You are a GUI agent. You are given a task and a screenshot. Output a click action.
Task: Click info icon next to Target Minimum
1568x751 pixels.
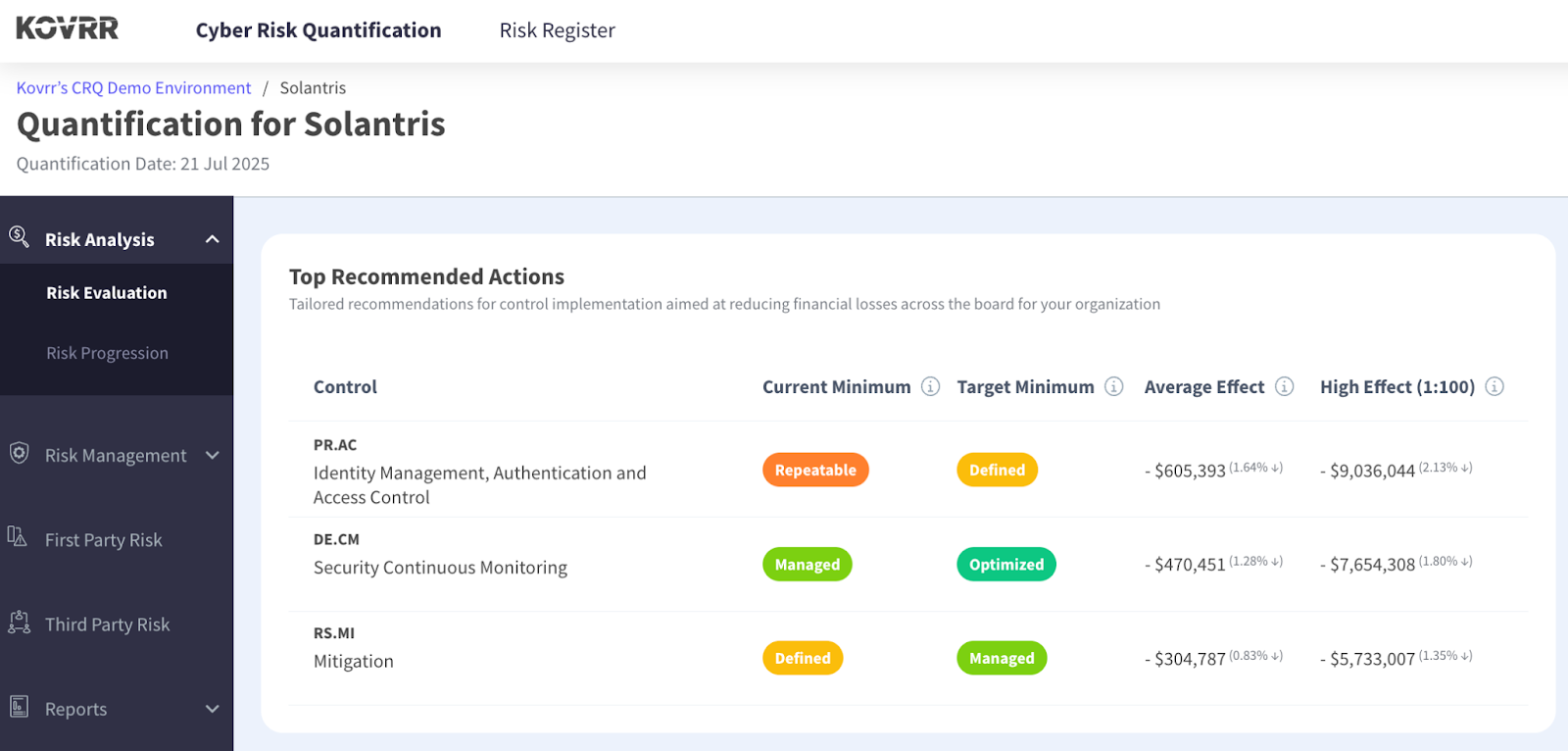[1114, 386]
